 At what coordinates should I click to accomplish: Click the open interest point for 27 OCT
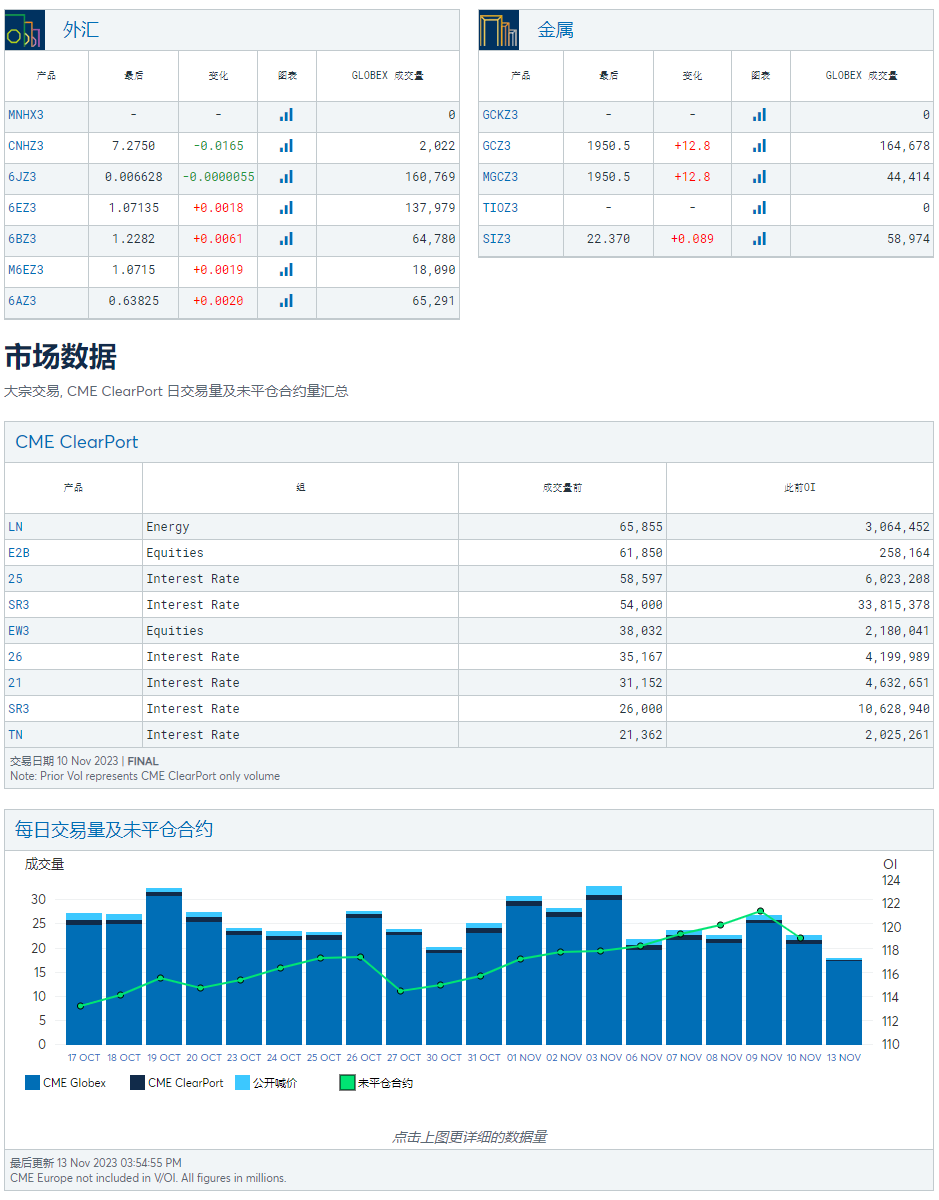[400, 991]
